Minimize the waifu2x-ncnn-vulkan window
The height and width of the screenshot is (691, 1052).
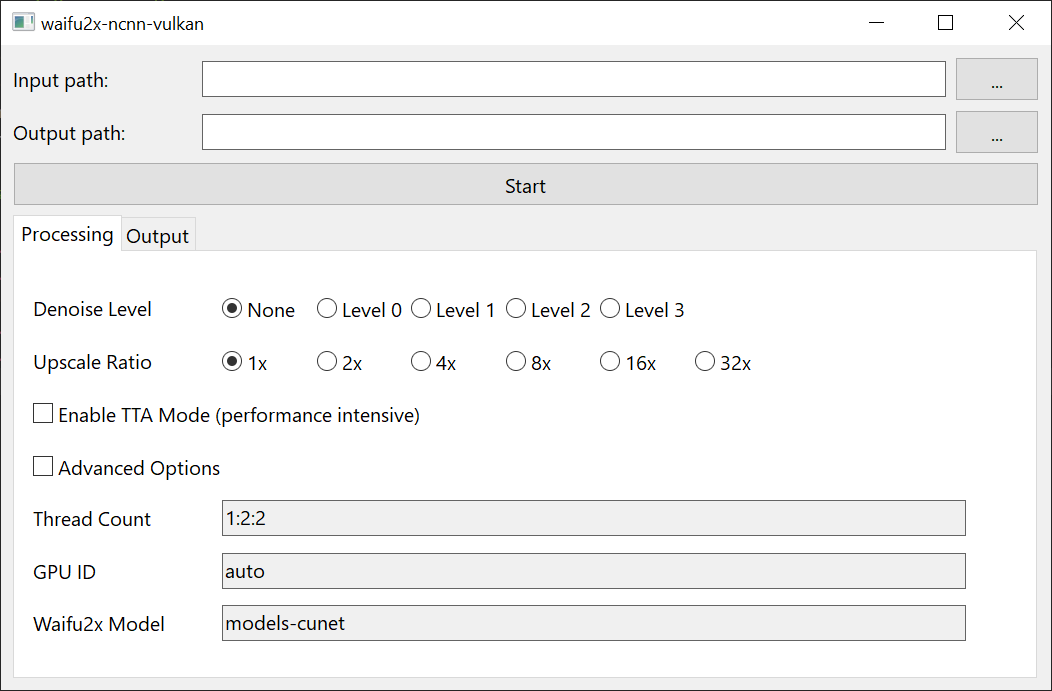[876, 23]
